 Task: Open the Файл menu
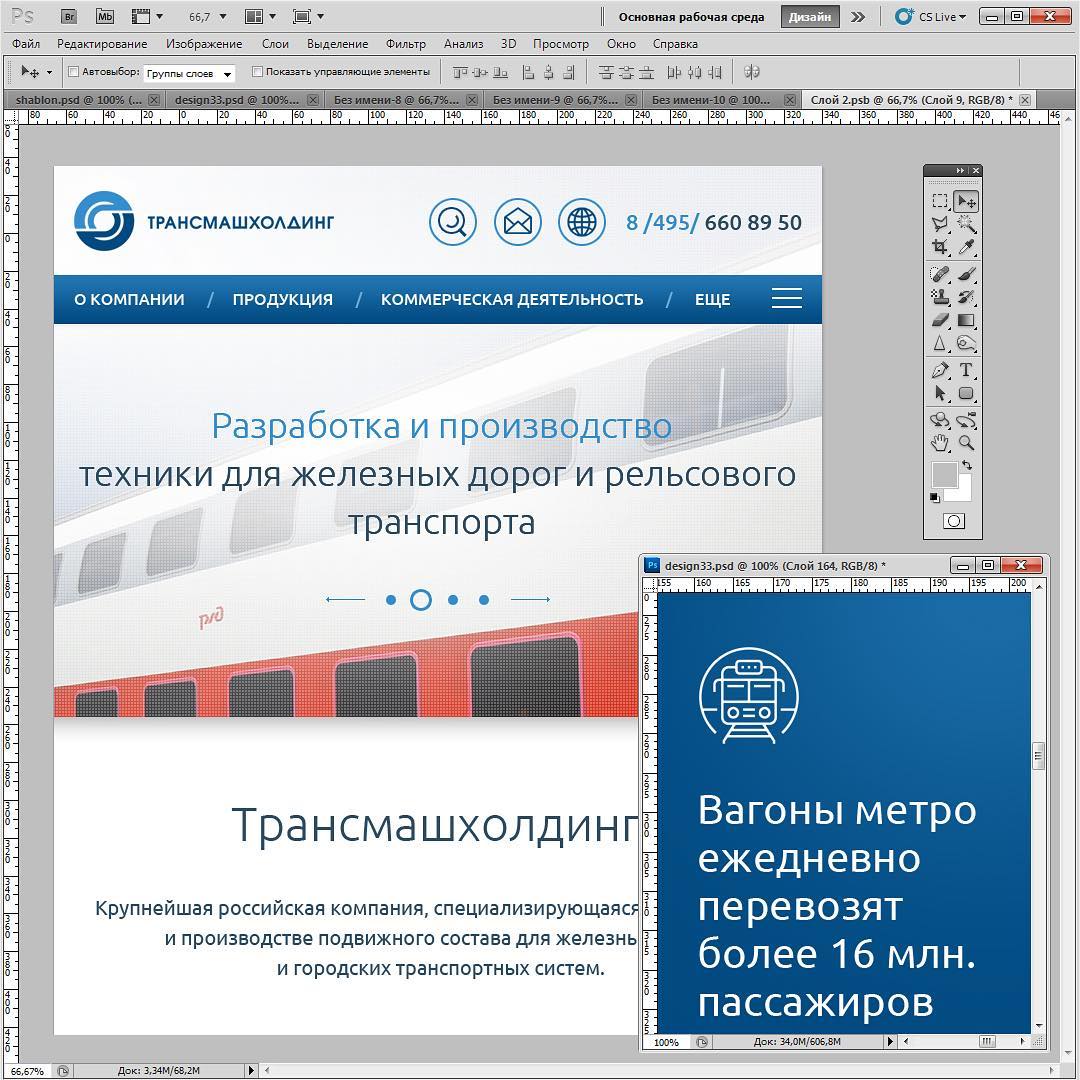26,43
